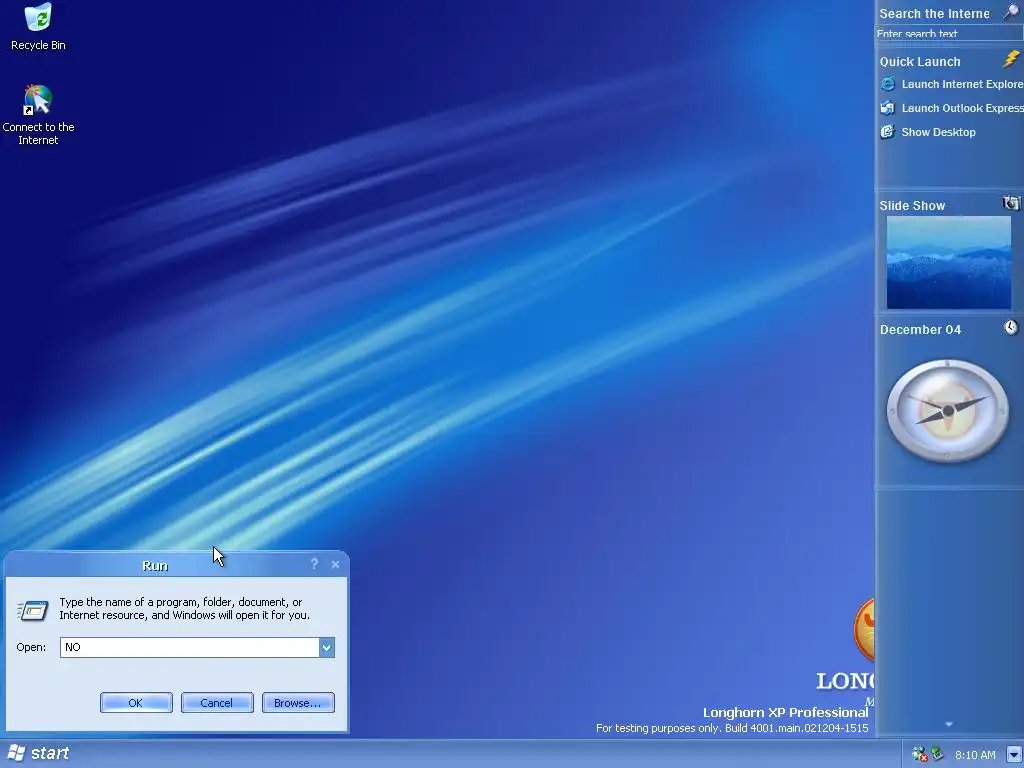The image size is (1024, 768).
Task: Click the Quick Launch heading text
Action: (x=920, y=62)
